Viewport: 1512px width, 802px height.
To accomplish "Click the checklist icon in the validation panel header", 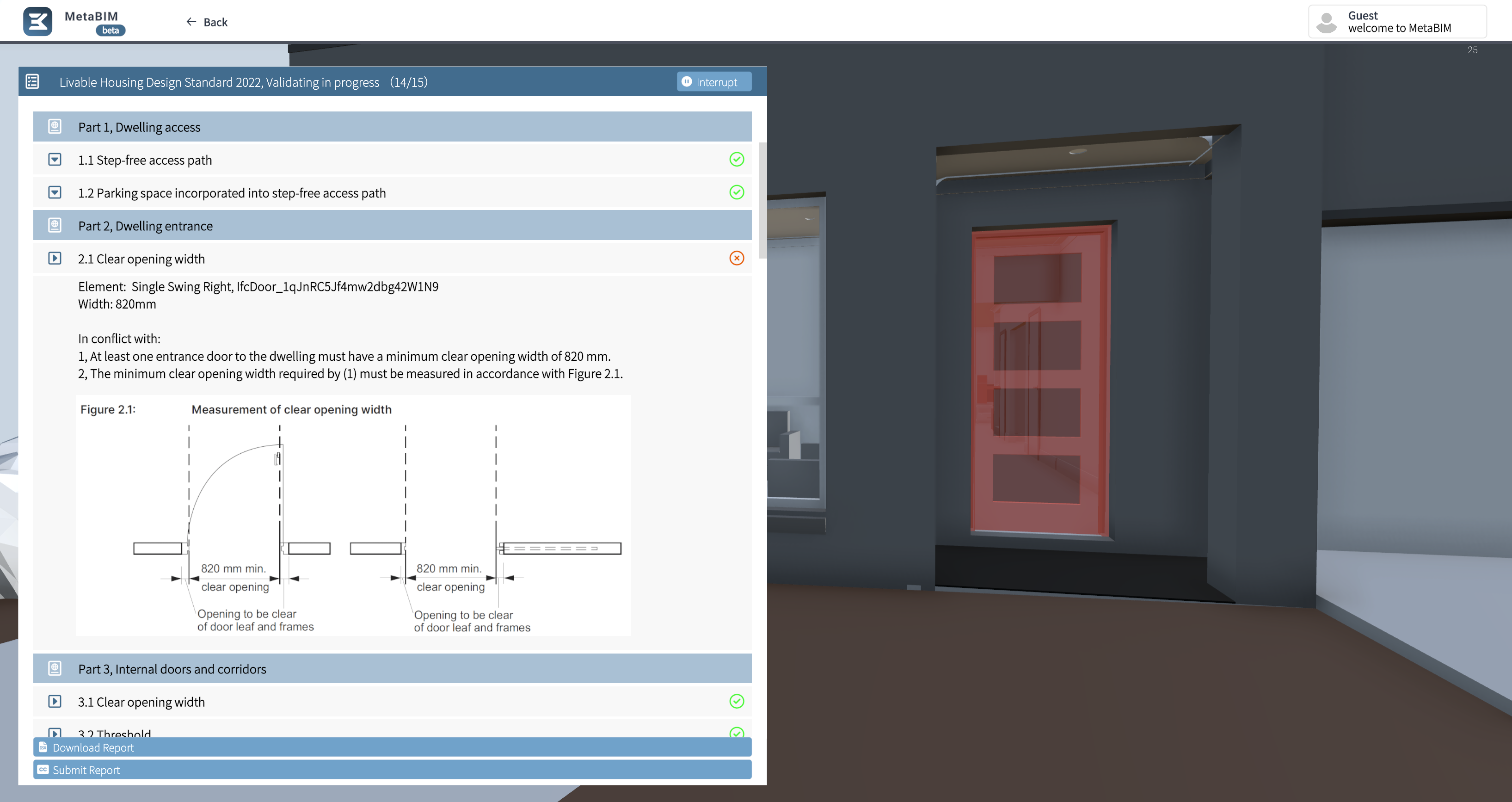I will [32, 81].
